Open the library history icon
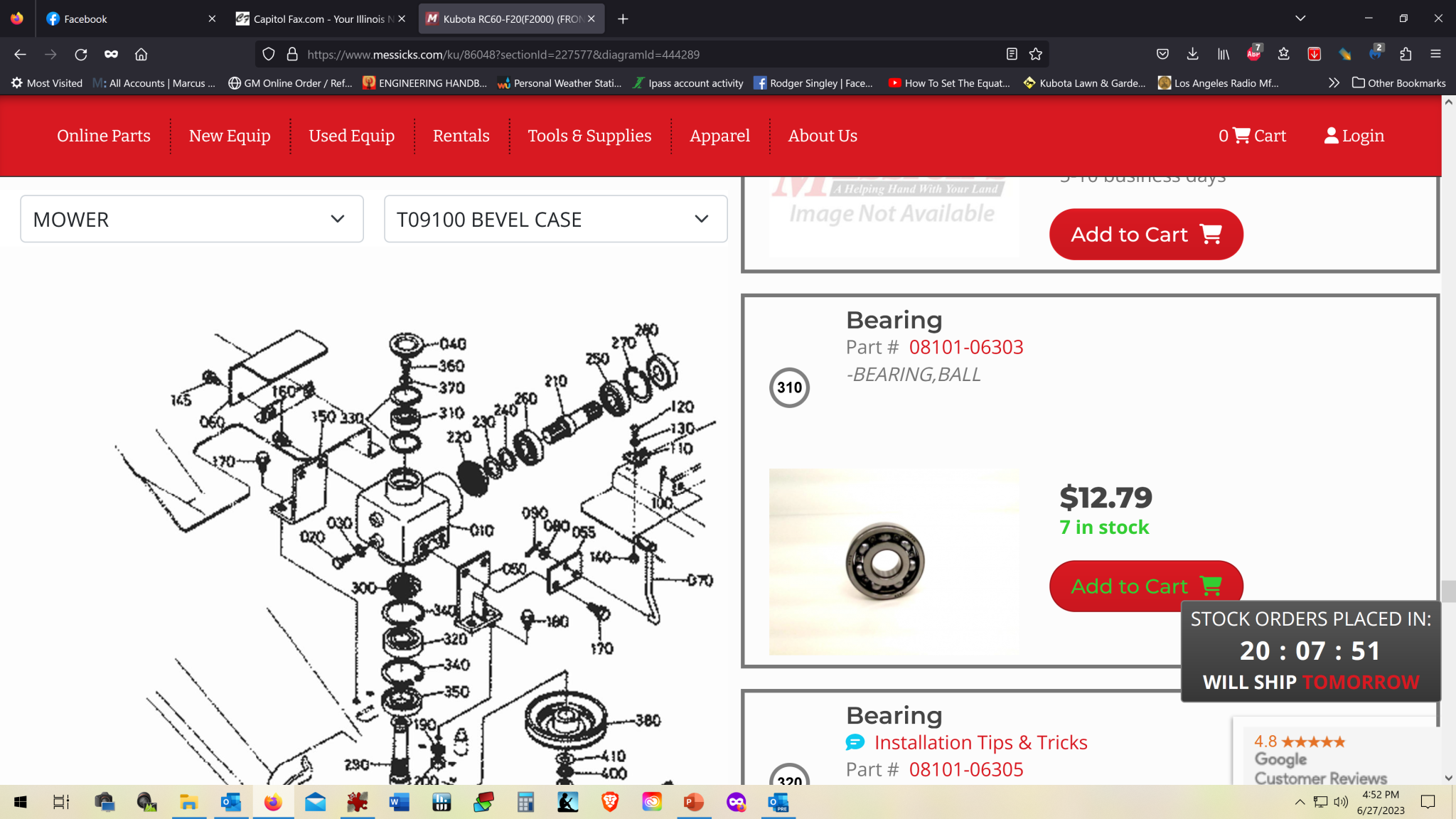Screen dimensions: 1456x819 point(1224,54)
